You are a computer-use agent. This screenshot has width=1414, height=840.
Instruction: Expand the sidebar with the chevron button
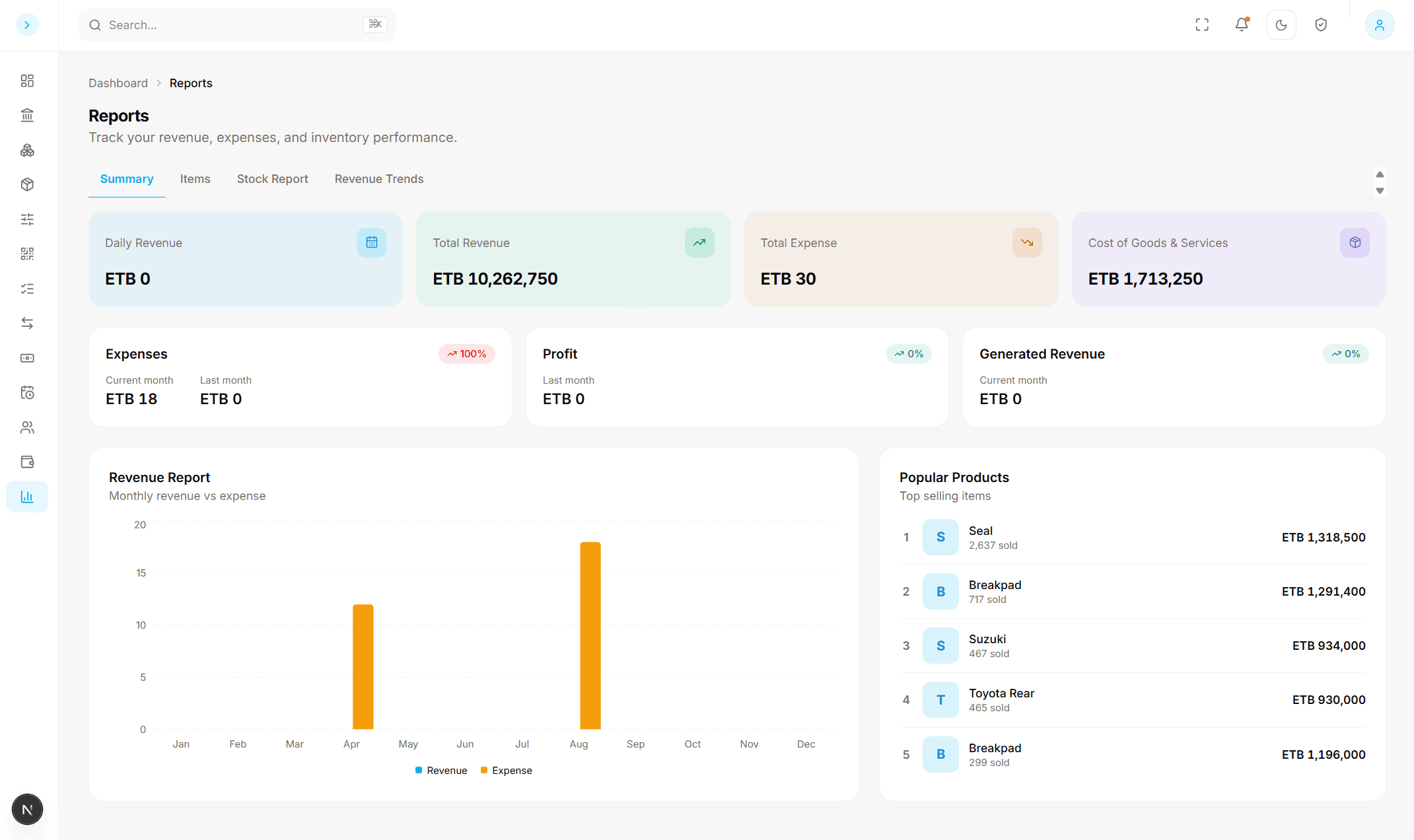pos(27,25)
